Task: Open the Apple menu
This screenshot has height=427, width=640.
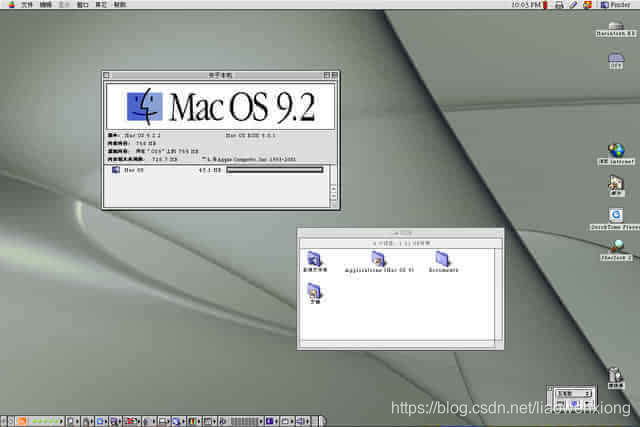Action: (11, 4)
